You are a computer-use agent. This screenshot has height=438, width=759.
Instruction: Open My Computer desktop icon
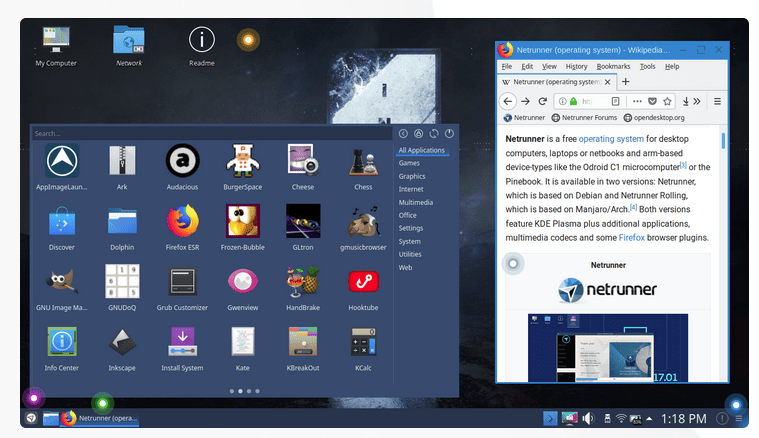tap(56, 47)
